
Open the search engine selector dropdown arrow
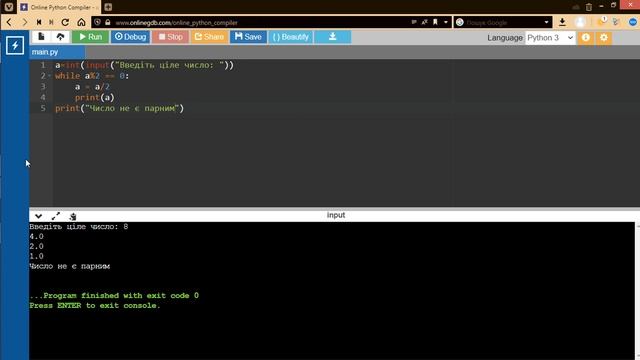547,22
